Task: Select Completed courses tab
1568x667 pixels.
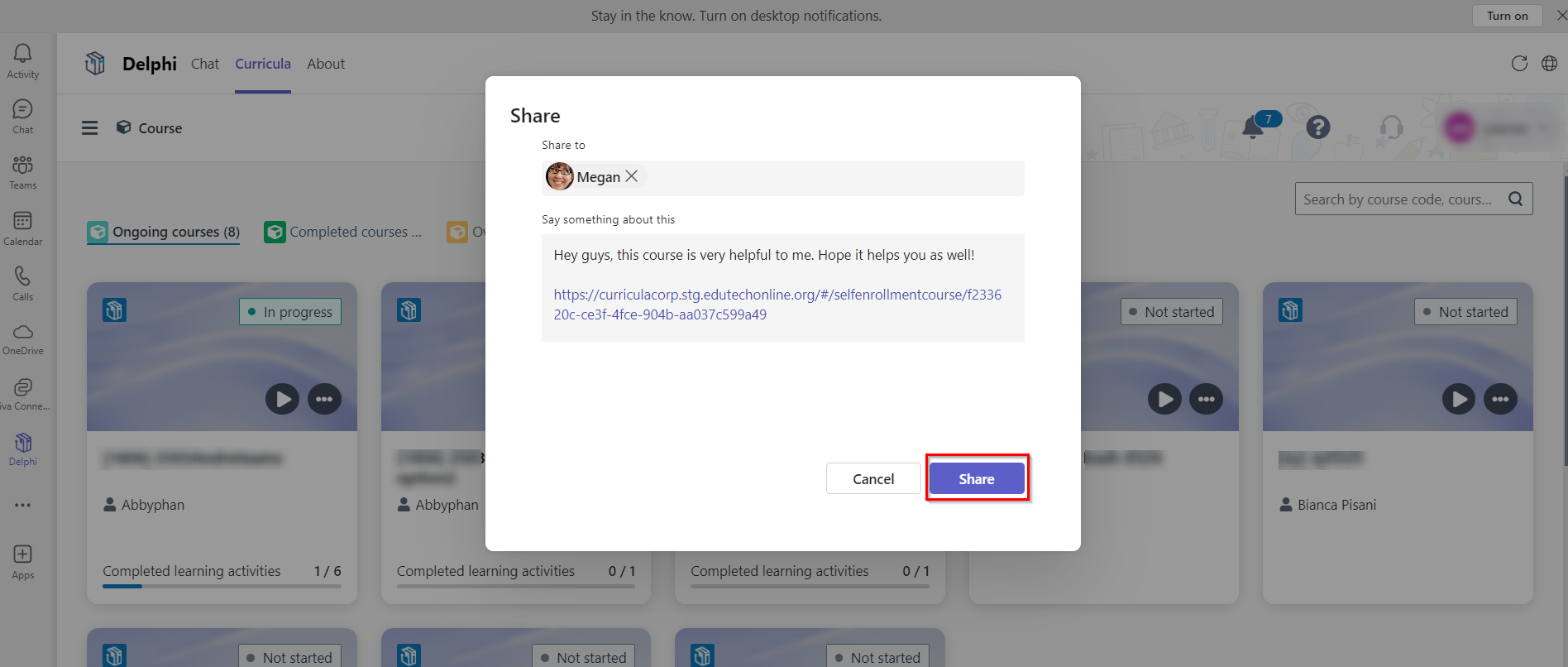Action: (343, 232)
